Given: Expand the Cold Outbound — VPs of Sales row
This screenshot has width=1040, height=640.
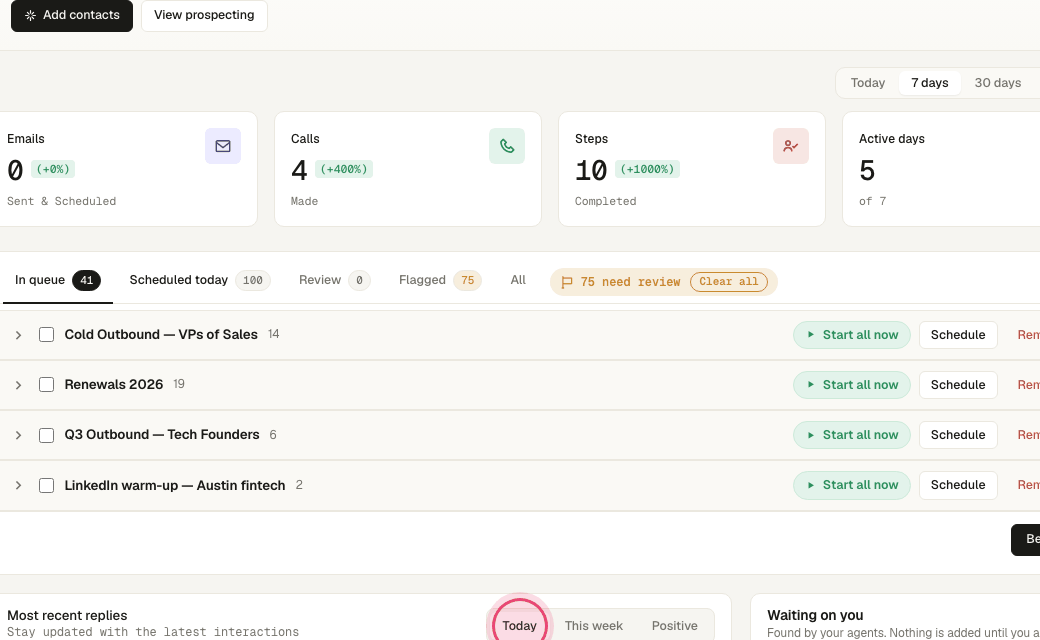Looking at the screenshot, I should (x=19, y=335).
